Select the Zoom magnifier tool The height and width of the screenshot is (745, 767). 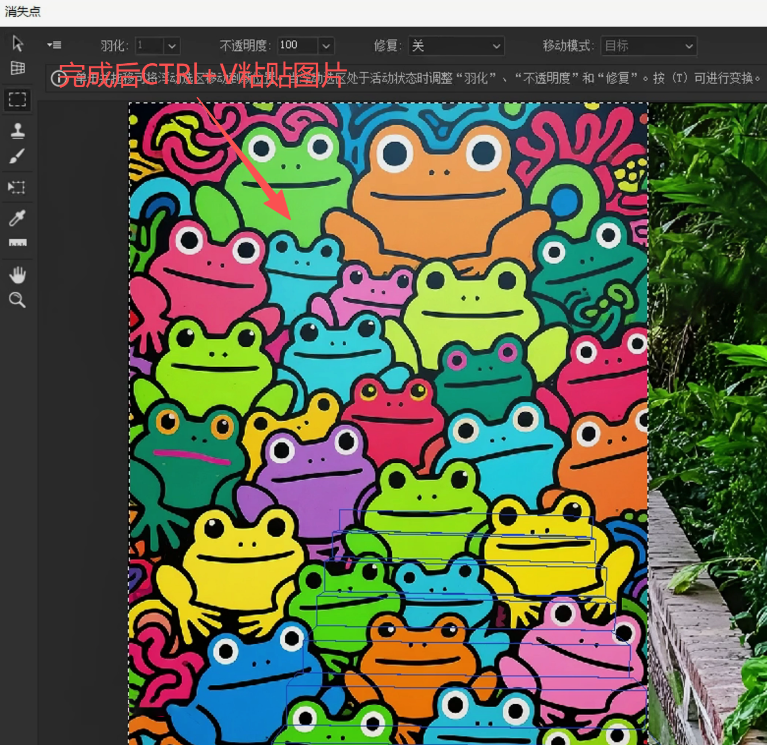(17, 300)
